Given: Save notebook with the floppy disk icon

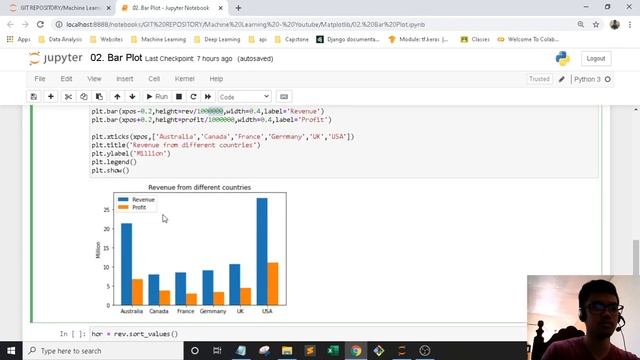Looking at the screenshot, I should tap(34, 97).
